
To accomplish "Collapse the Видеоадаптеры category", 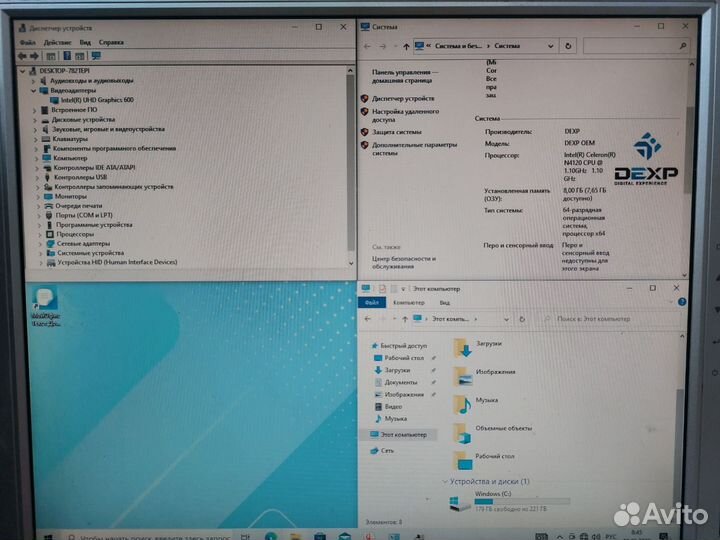I will coord(34,90).
